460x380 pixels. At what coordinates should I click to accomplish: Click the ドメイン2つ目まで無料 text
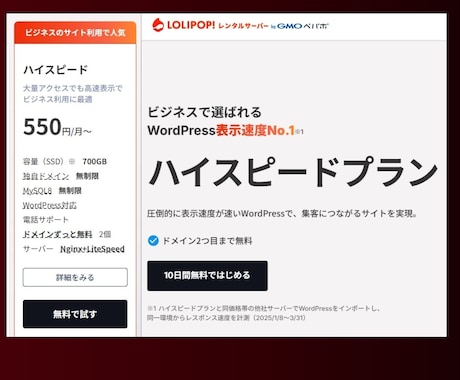[x=207, y=241]
